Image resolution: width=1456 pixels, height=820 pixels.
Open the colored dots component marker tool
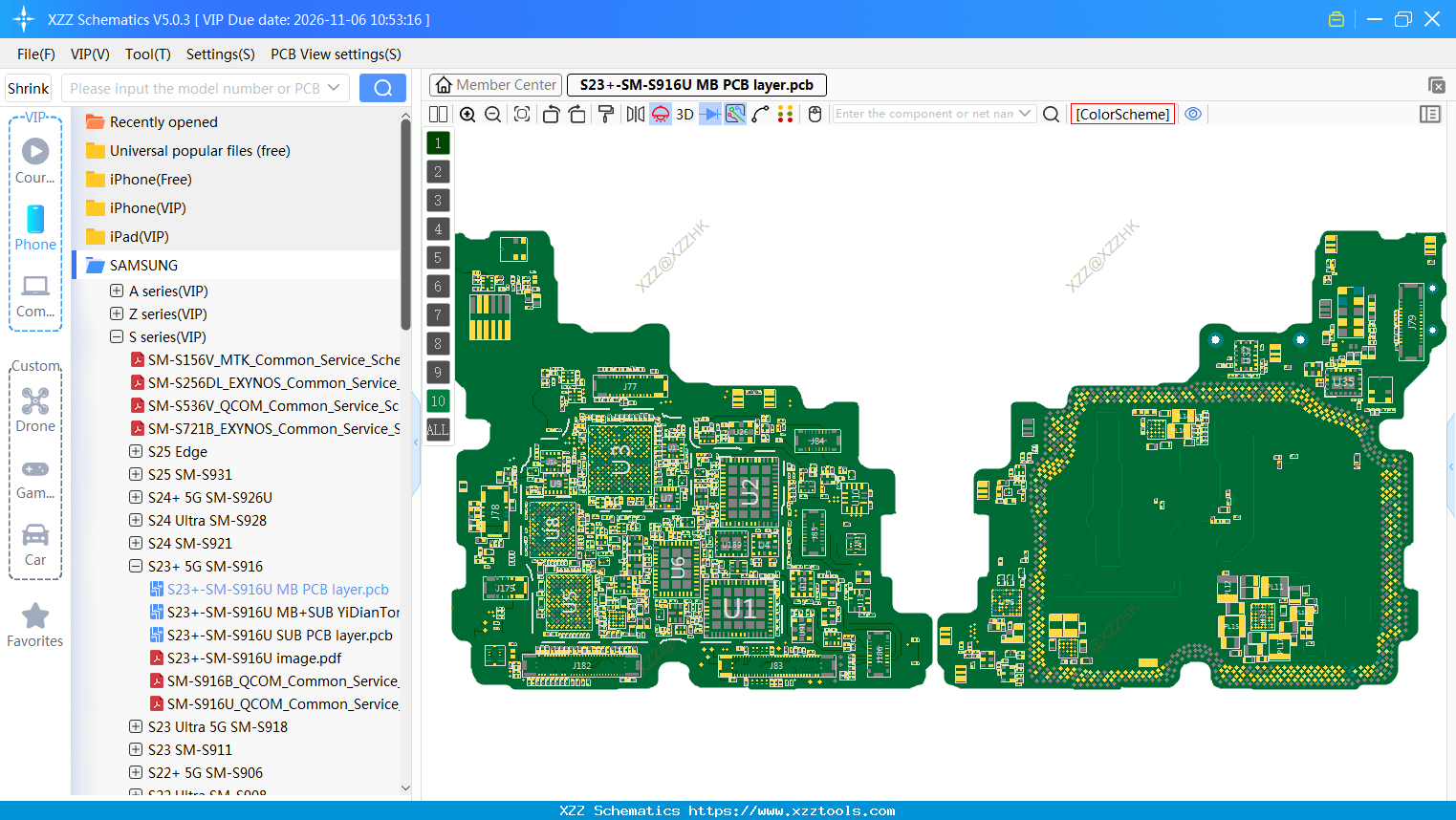(x=785, y=114)
